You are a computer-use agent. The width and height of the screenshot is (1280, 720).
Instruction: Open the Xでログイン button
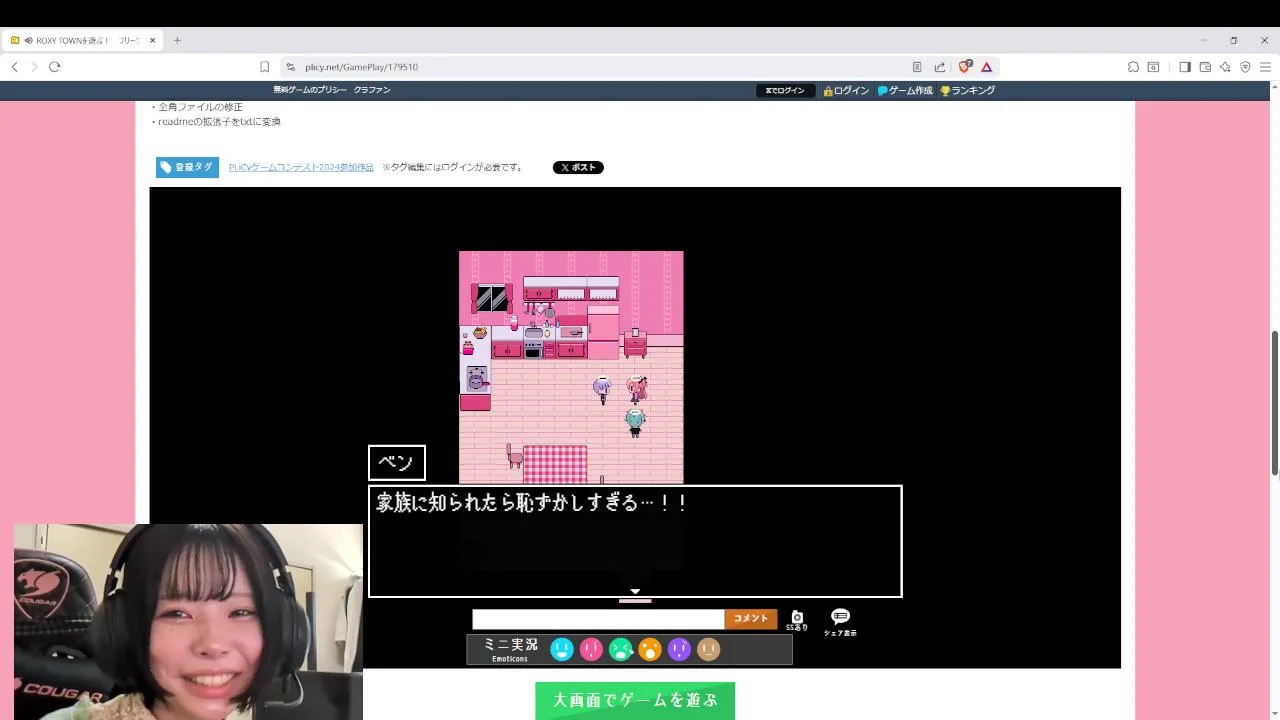(x=785, y=90)
